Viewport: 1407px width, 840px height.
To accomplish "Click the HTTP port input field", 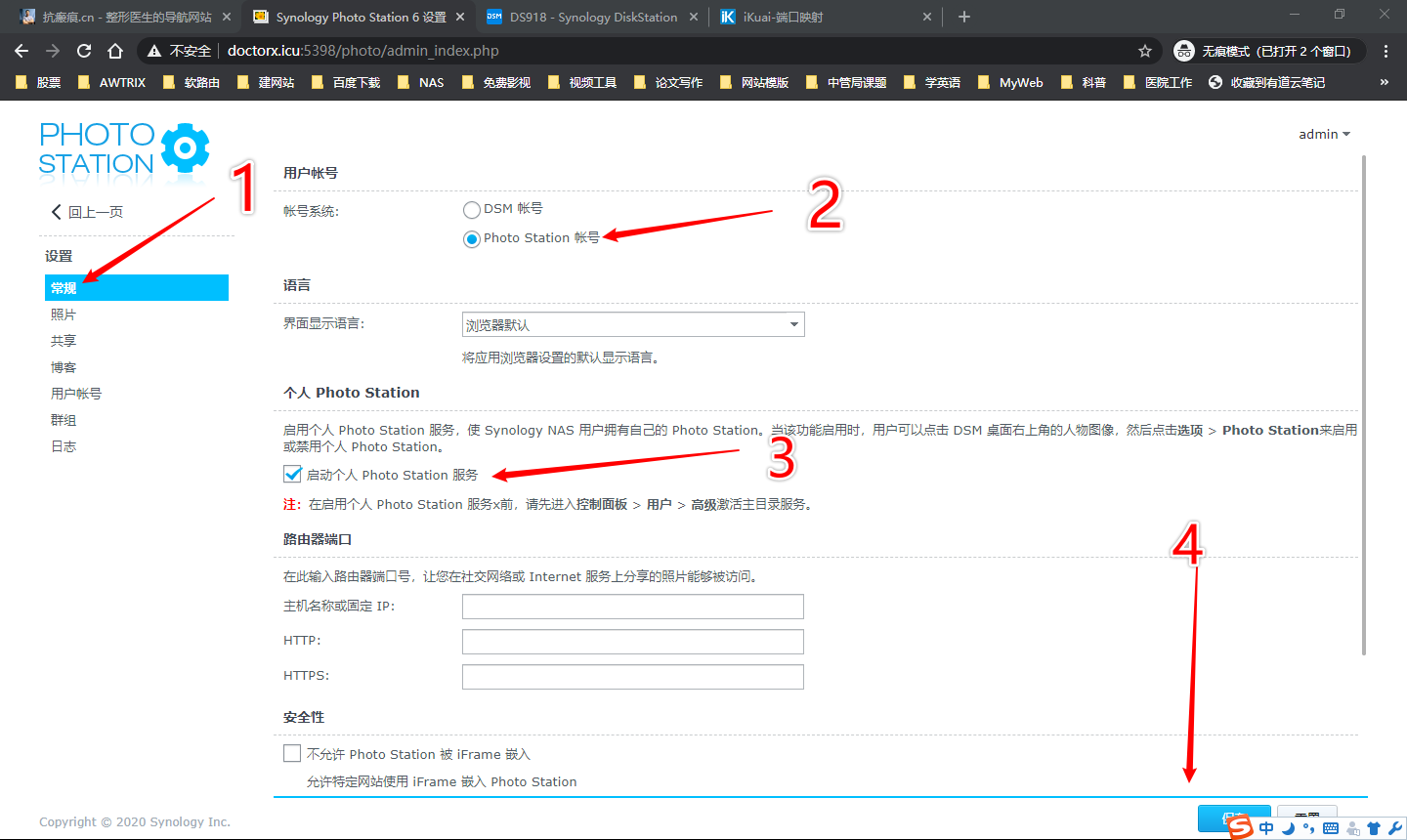I will pos(633,642).
